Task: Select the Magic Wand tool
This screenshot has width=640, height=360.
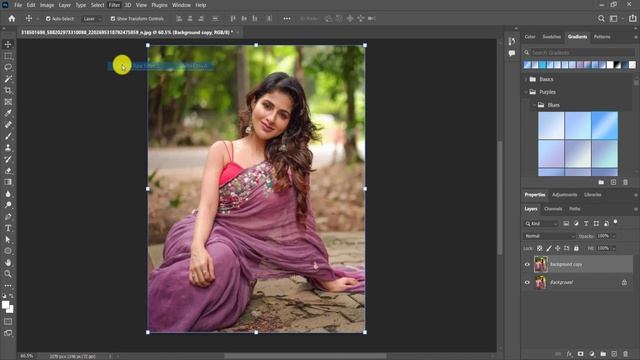Action: (x=8, y=79)
